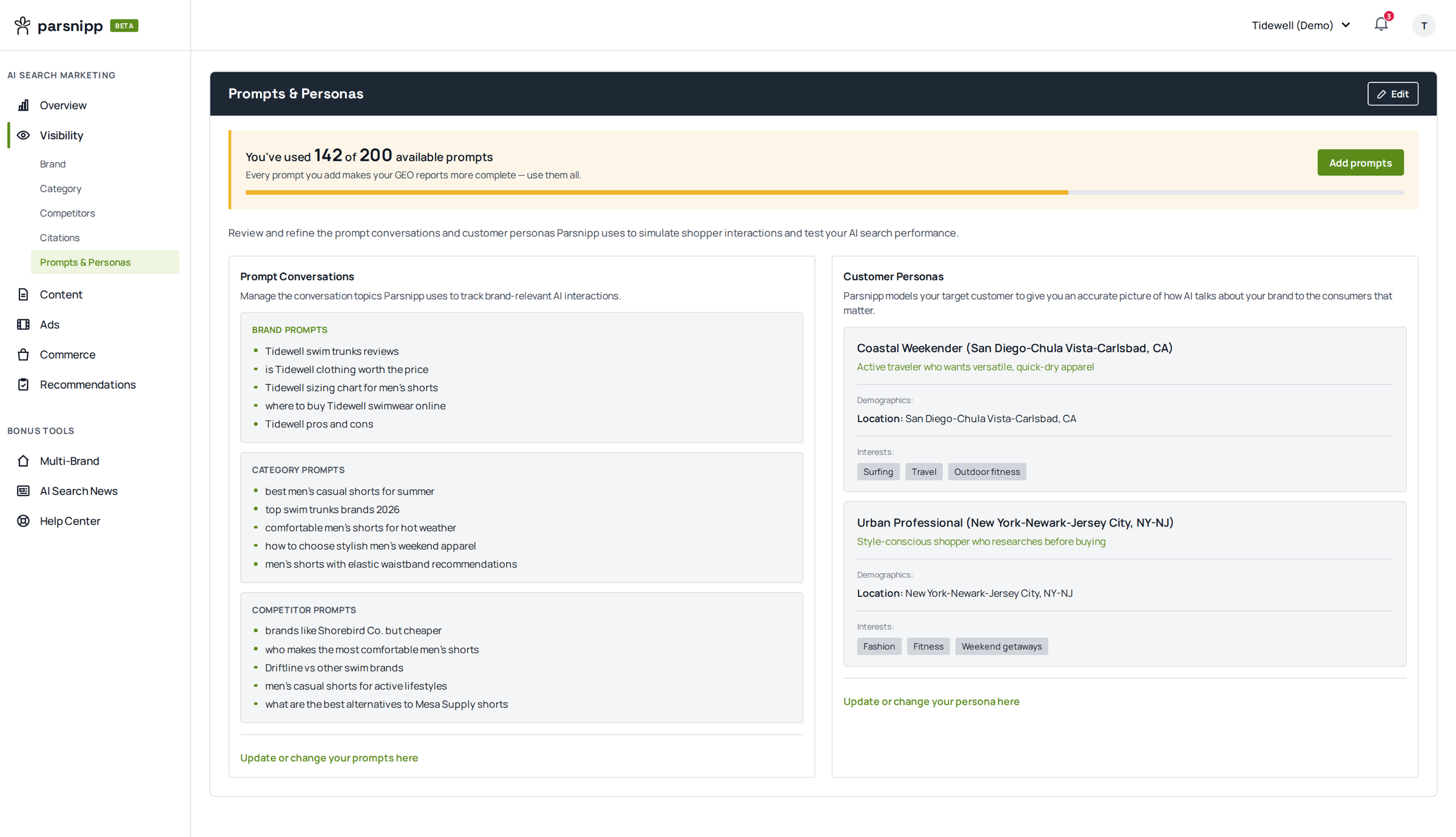Open the Content section label
This screenshot has height=837, width=1456.
(x=61, y=295)
